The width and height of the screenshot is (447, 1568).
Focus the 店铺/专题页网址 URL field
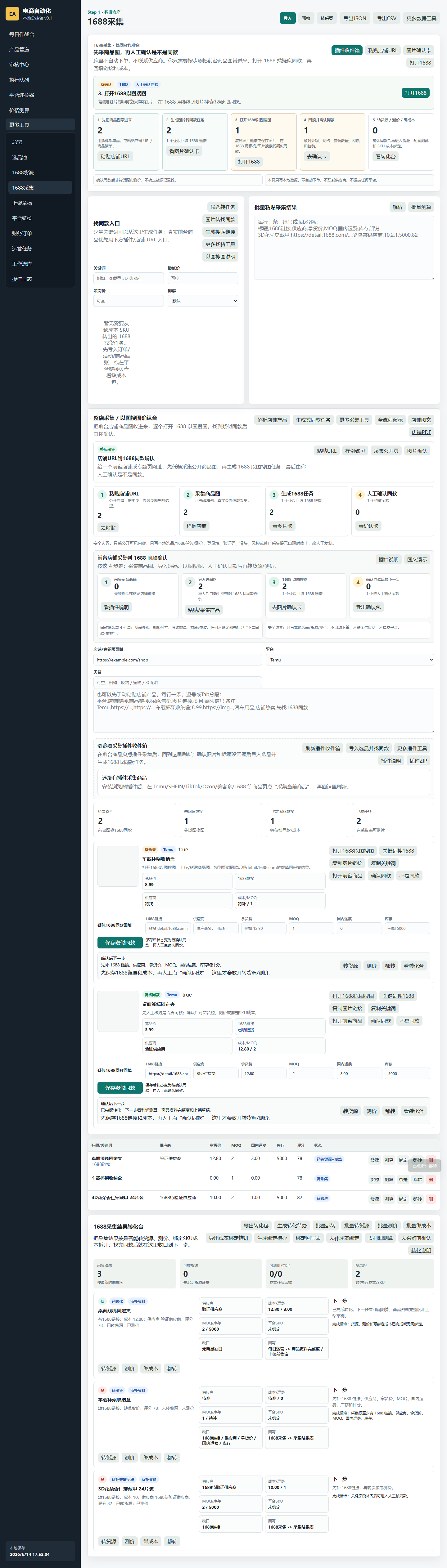177,660
